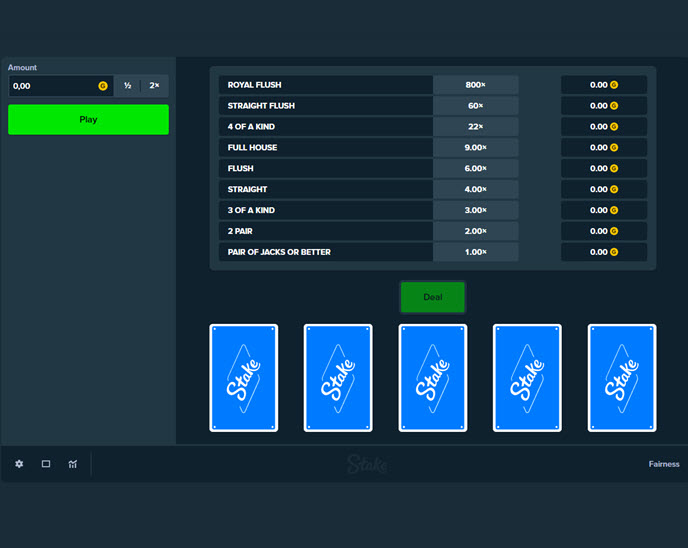Double the bet with 2× button
The height and width of the screenshot is (548, 688).
click(x=155, y=86)
